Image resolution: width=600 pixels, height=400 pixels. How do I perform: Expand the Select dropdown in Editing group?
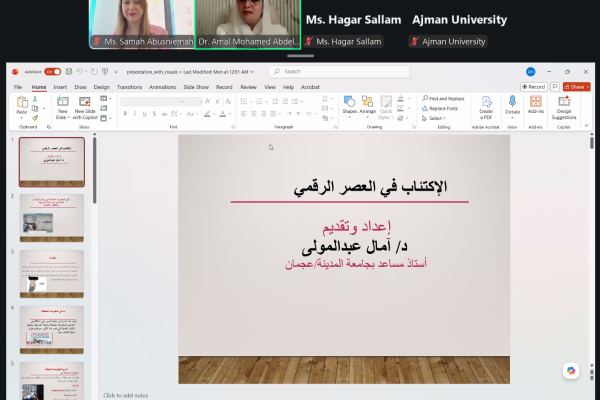(x=436, y=117)
